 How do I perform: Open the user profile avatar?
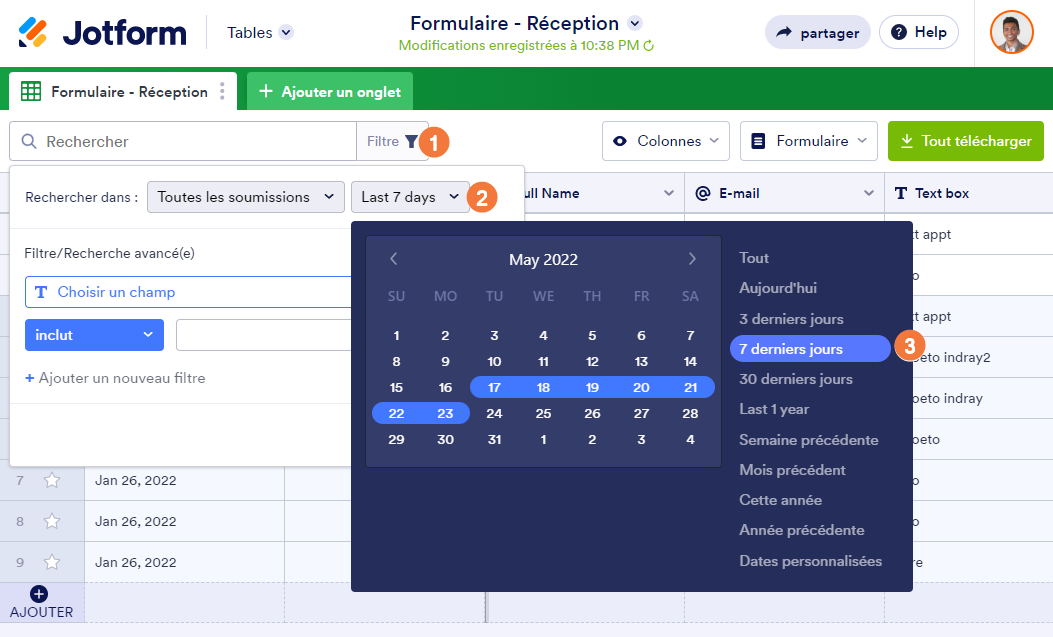pyautogui.click(x=1011, y=32)
